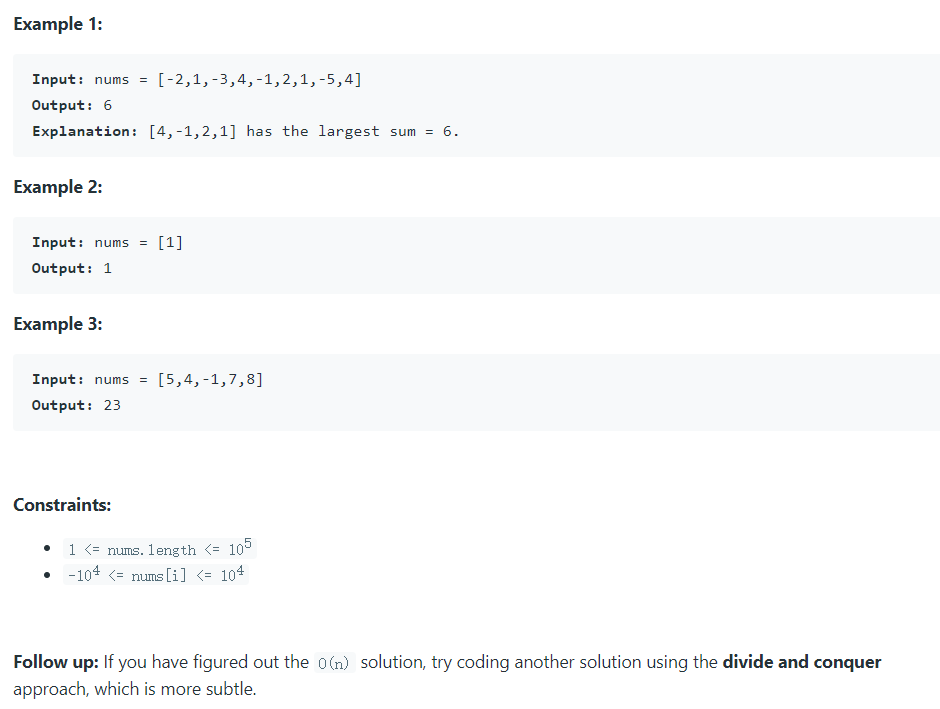940x709 pixels.
Task: Click the bold Input label in Example 1
Action: point(58,80)
